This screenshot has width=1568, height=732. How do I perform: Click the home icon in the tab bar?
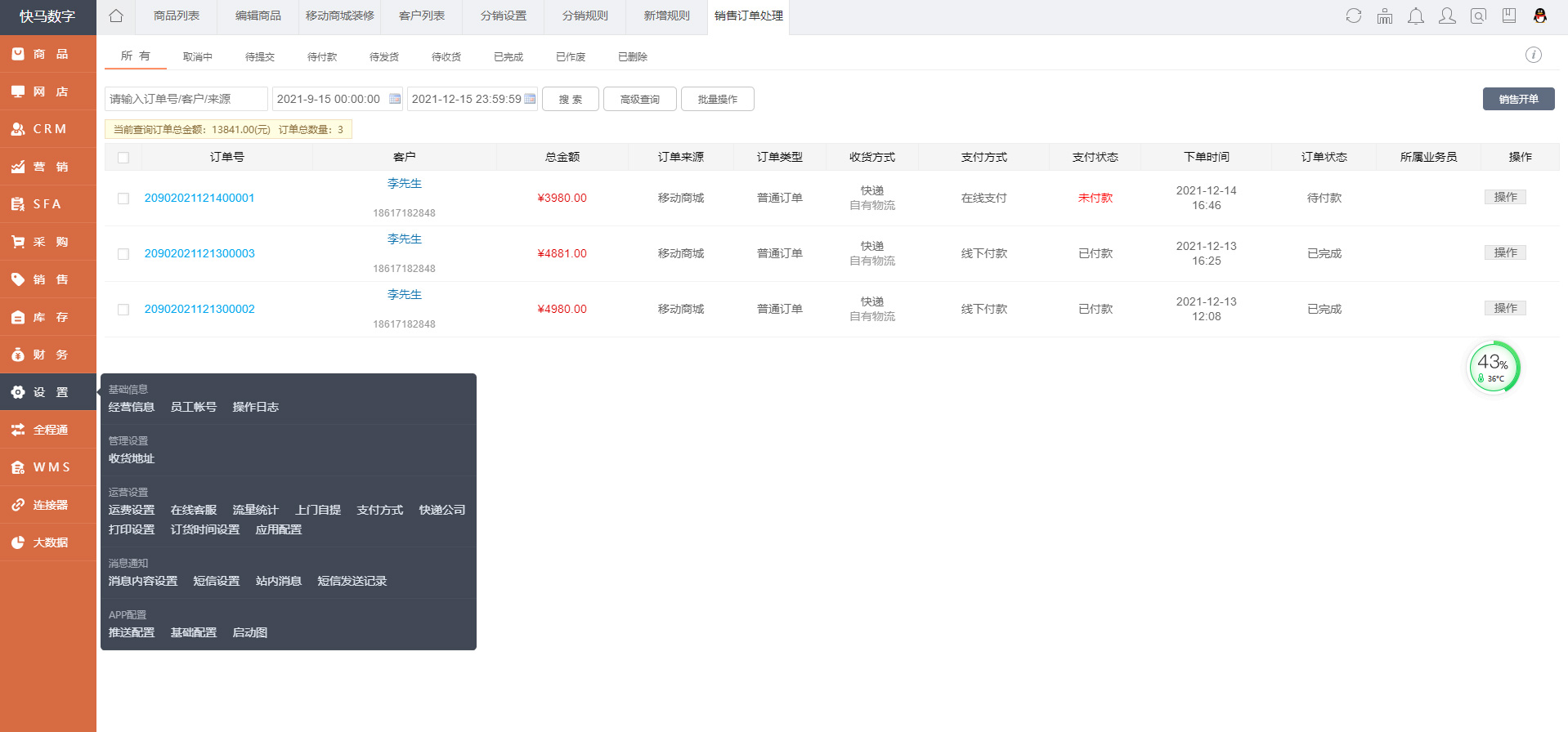pyautogui.click(x=116, y=16)
